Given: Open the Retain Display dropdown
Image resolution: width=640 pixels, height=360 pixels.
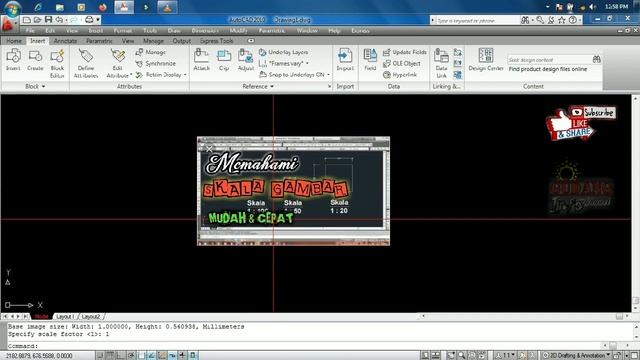Looking at the screenshot, I should 185,75.
